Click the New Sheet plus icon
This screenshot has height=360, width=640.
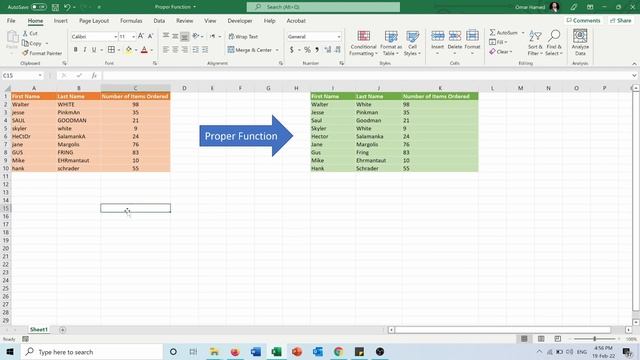coord(62,330)
